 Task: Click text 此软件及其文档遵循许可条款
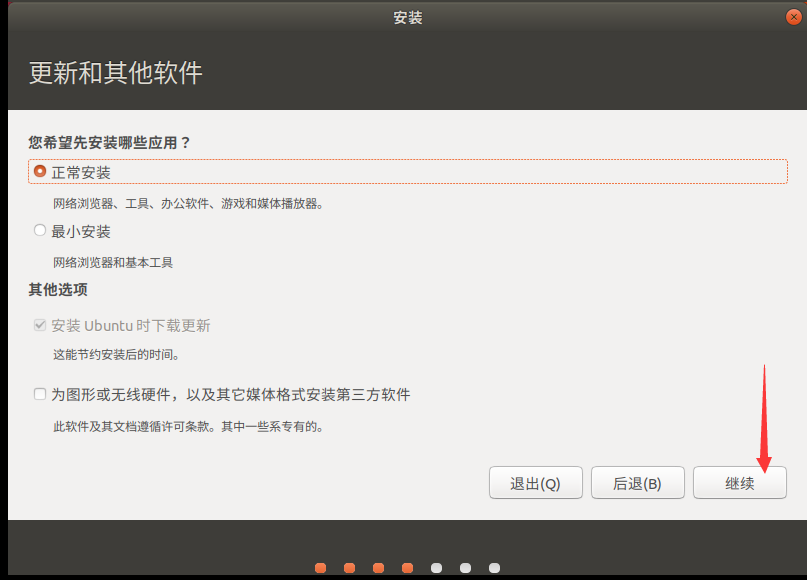(131, 427)
